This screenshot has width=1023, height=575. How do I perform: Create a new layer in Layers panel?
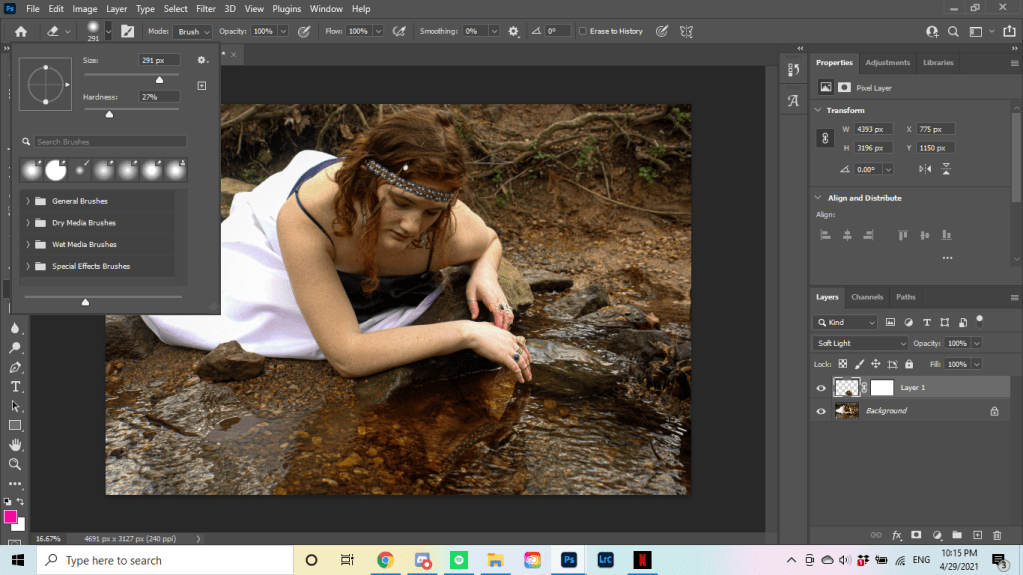[978, 535]
